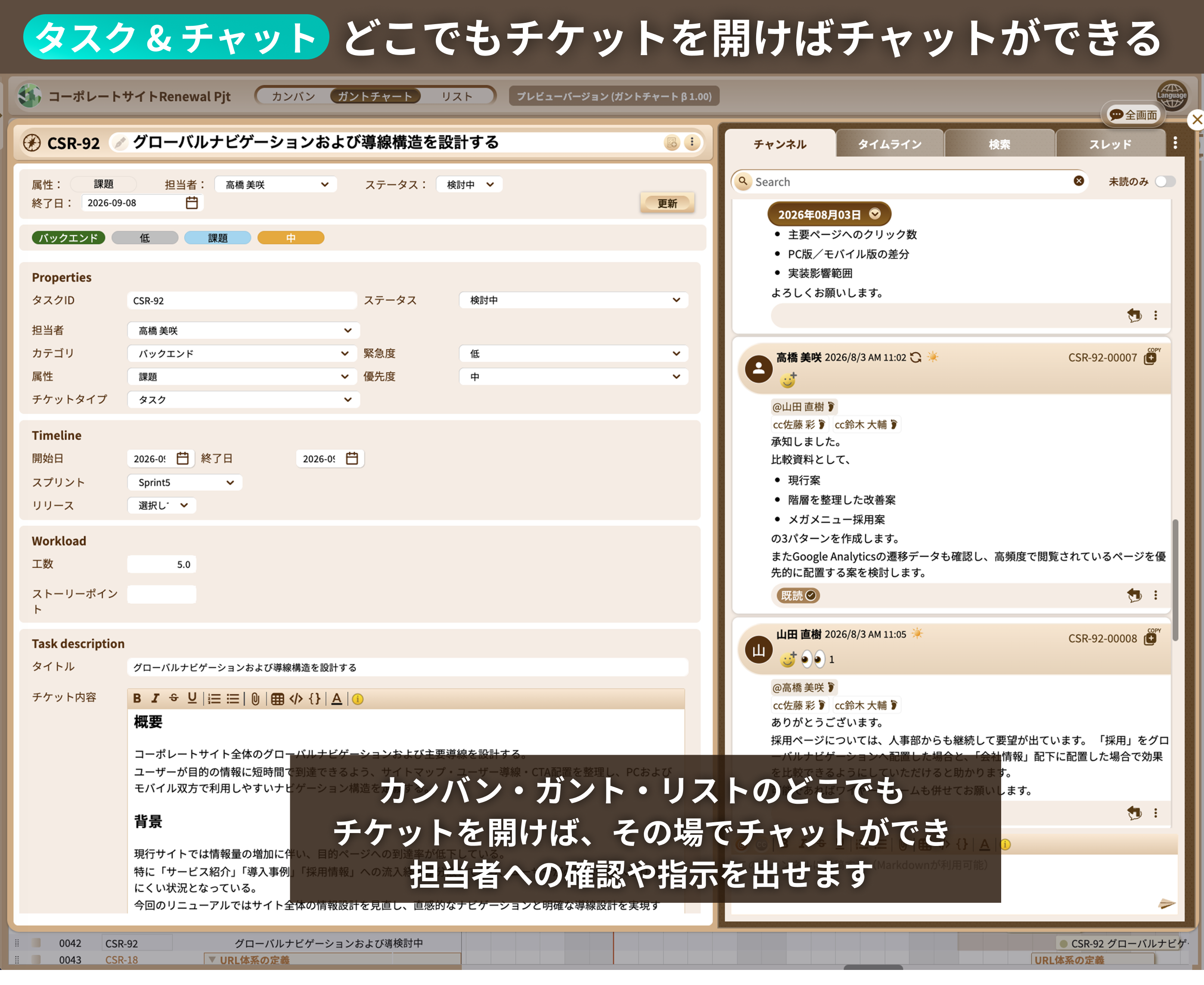This screenshot has height=985, width=1204.
Task: Insert inline code in ticket editor
Action: pyautogui.click(x=295, y=698)
